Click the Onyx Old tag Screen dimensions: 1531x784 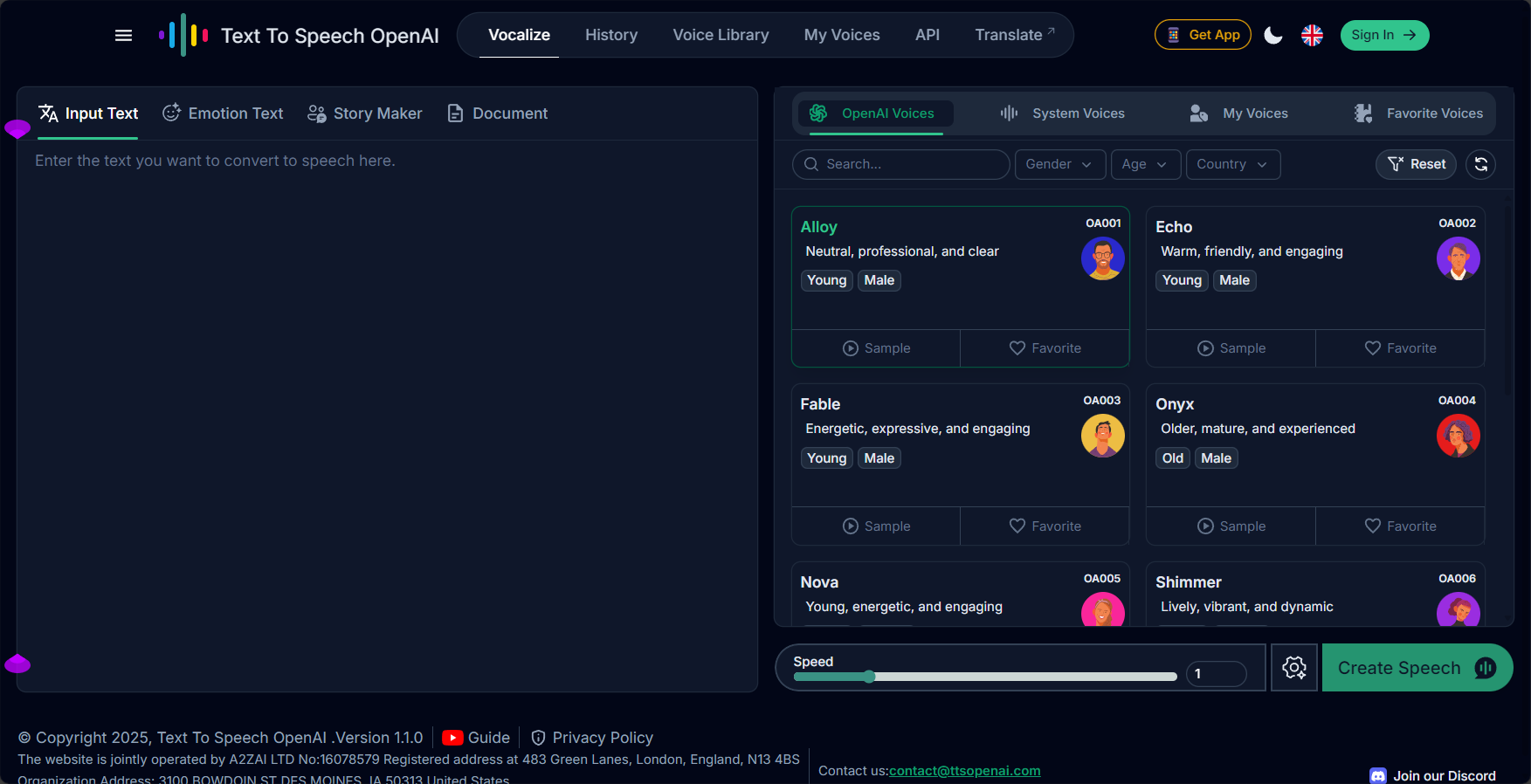tap(1172, 458)
